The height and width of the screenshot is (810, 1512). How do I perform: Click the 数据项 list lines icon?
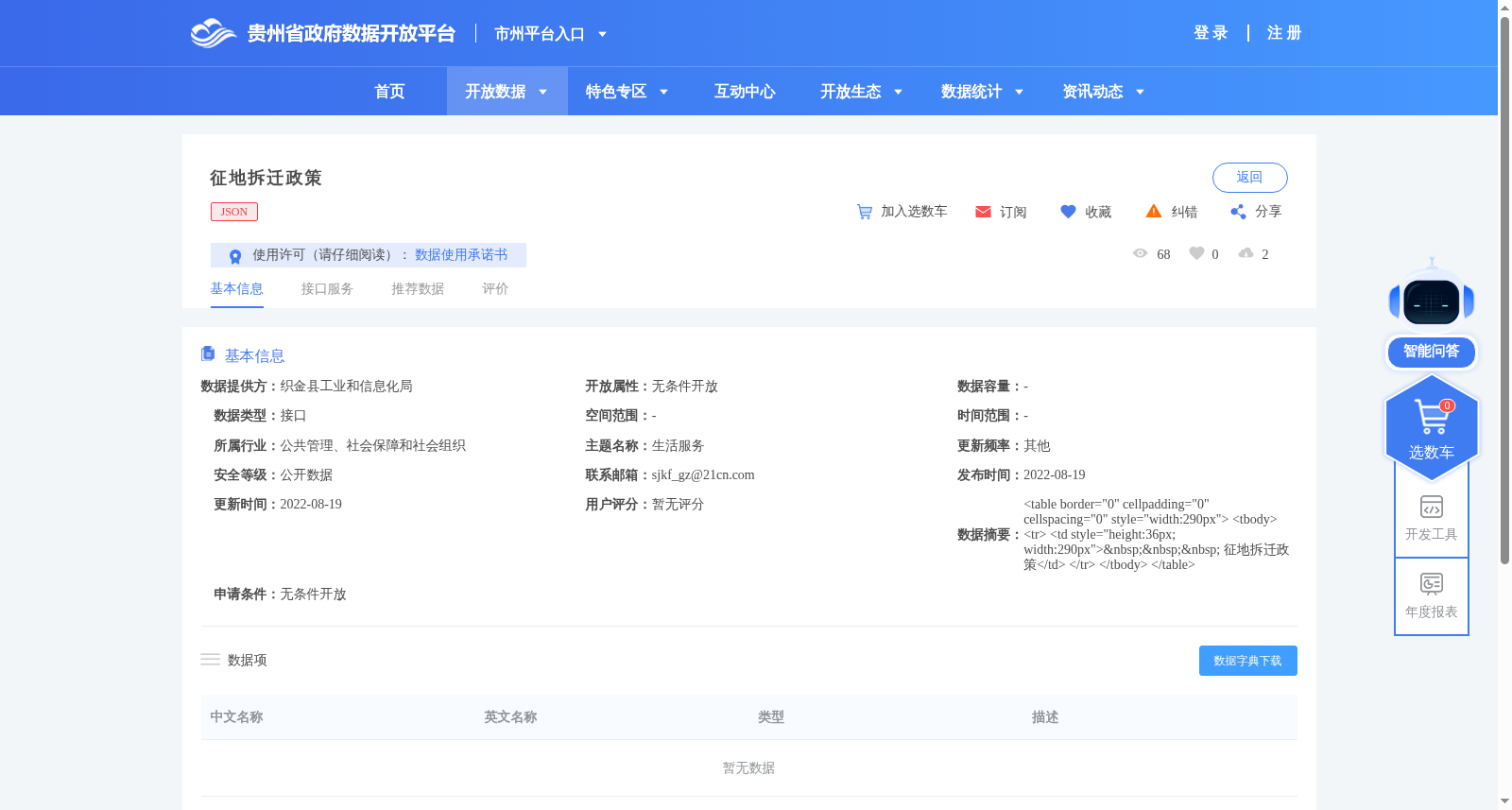pos(210,660)
